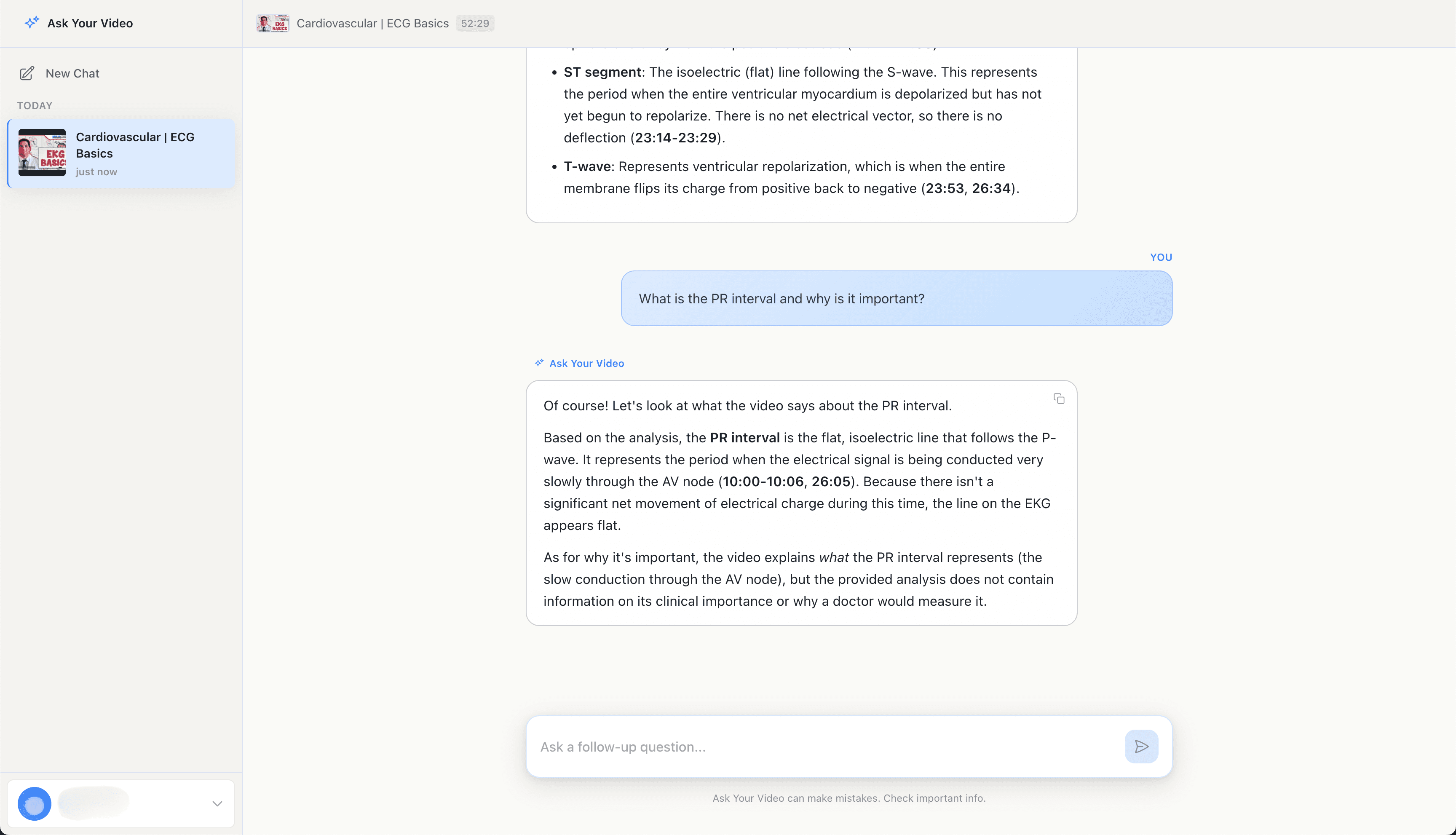Jump to timestamp 23:14-23:29
1456x835 pixels.
[x=675, y=138]
